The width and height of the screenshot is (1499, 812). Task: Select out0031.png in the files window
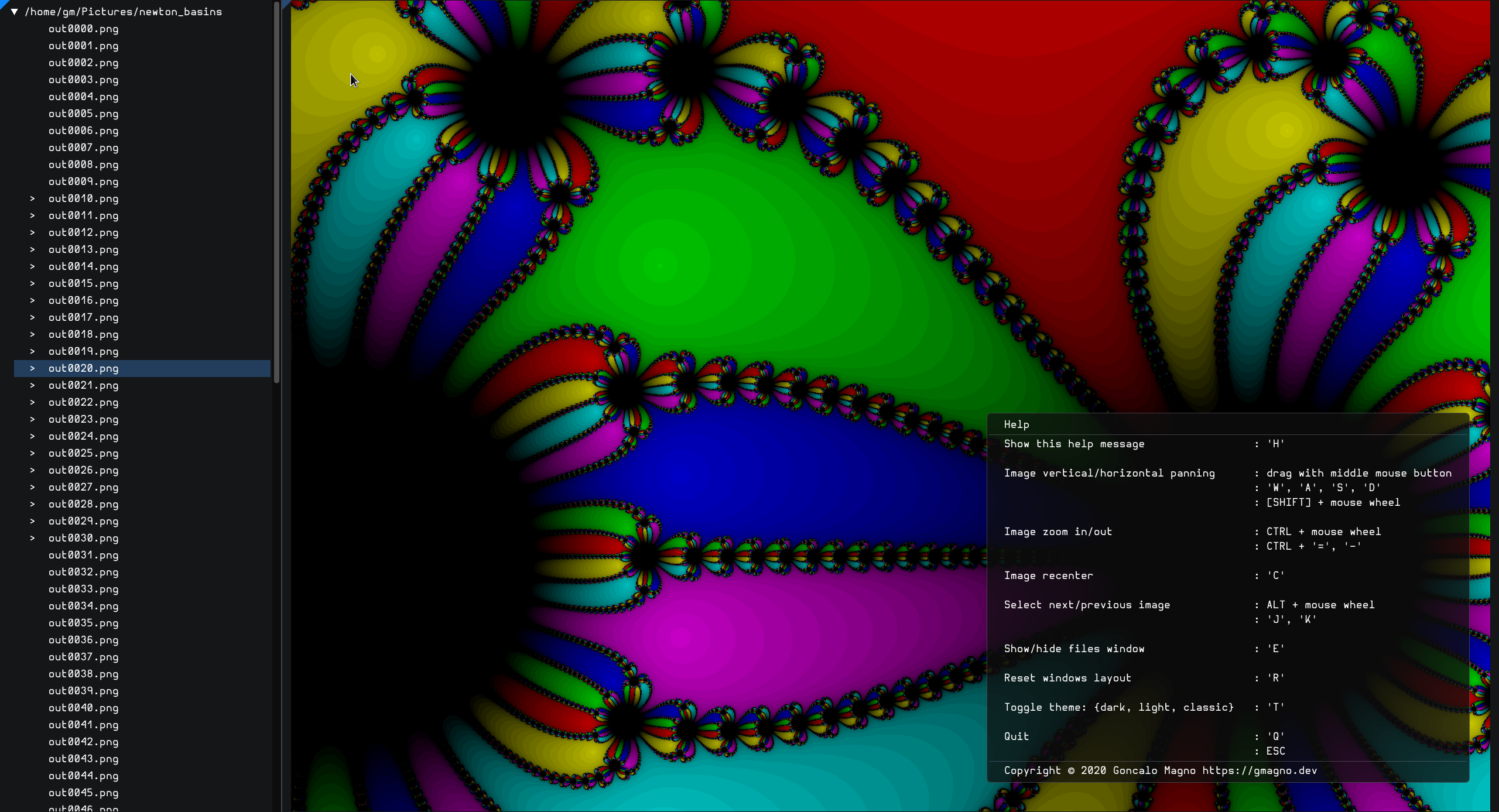point(83,555)
